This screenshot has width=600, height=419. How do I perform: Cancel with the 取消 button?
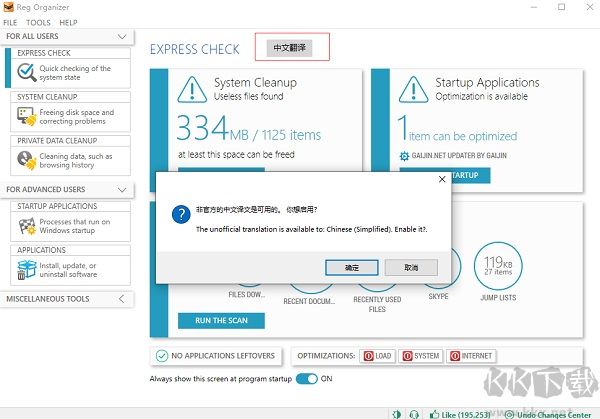(411, 267)
